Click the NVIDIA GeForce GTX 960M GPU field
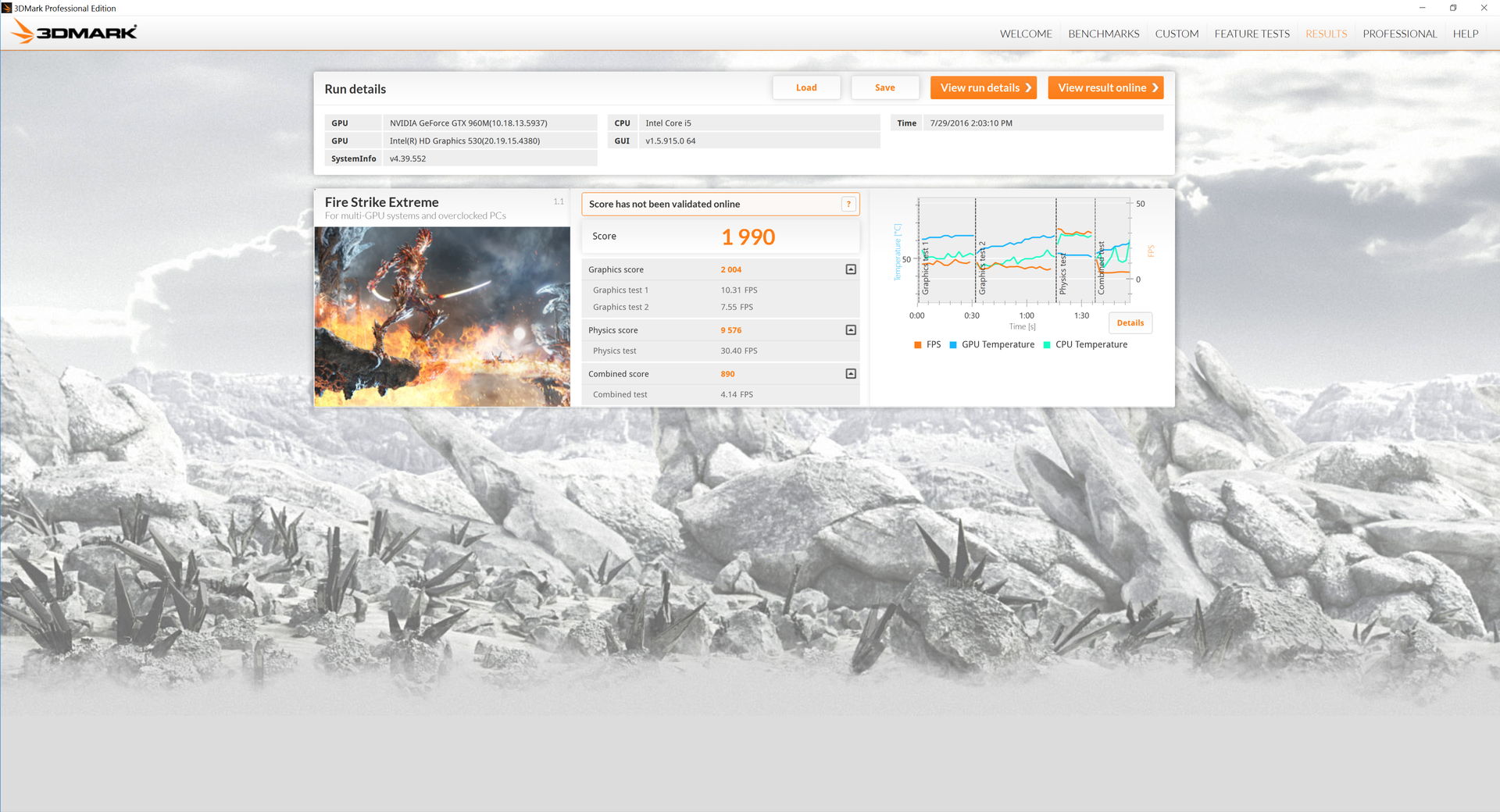Screen dimensions: 1500x812 (x=490, y=123)
